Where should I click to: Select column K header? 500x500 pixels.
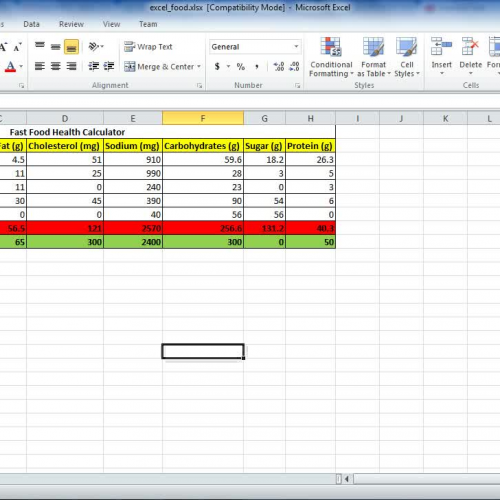[446, 118]
